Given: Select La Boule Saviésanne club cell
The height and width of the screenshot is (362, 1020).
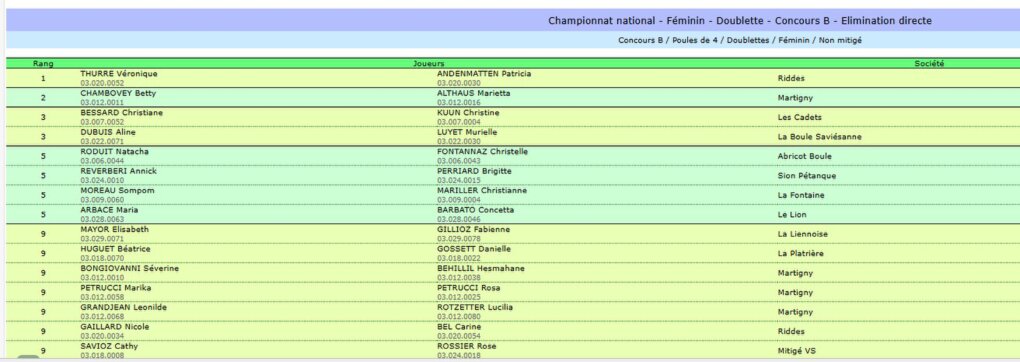Looking at the screenshot, I should pyautogui.click(x=820, y=137).
